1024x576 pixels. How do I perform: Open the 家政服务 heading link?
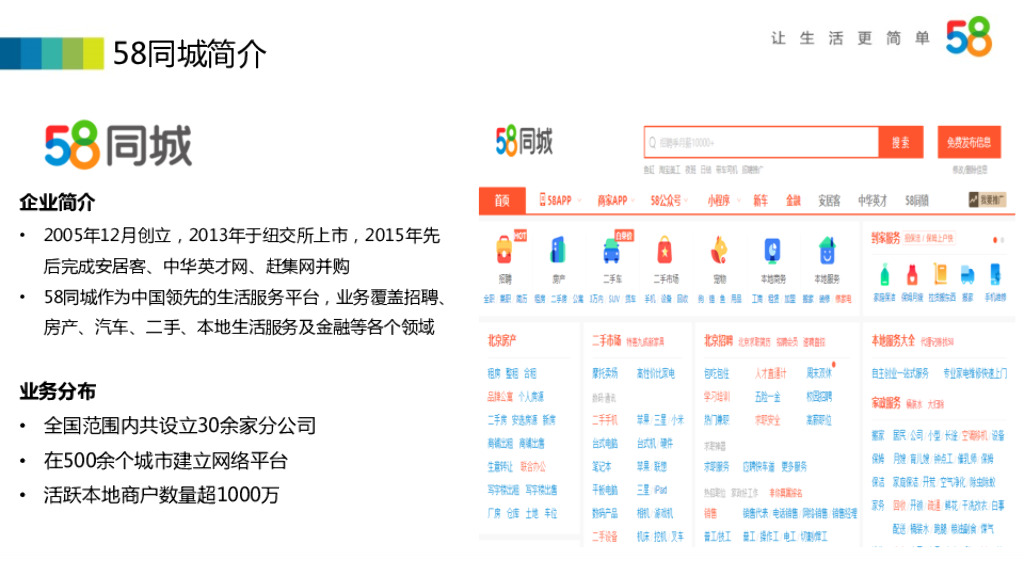(x=886, y=403)
